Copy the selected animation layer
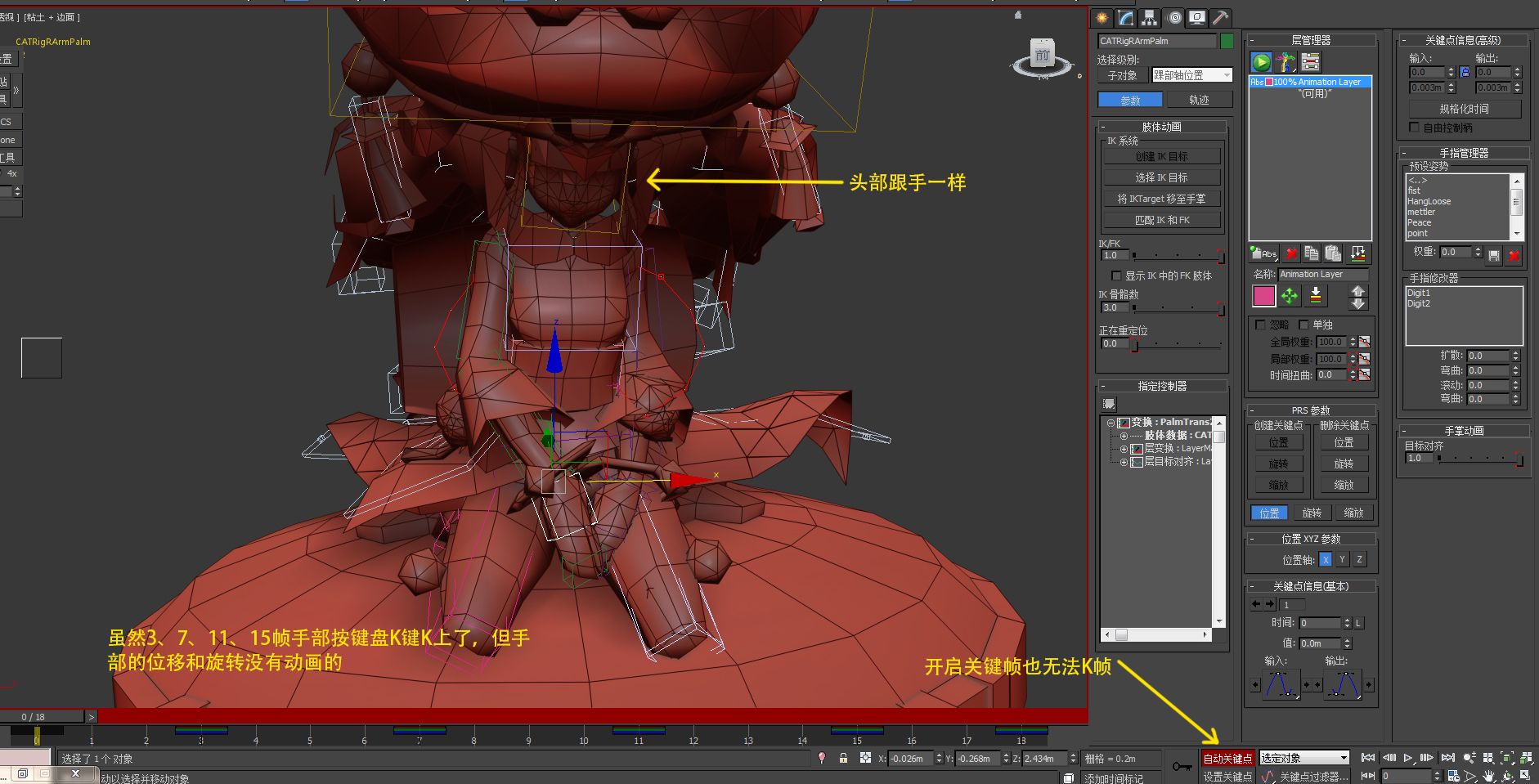The image size is (1539, 784). [x=1312, y=253]
